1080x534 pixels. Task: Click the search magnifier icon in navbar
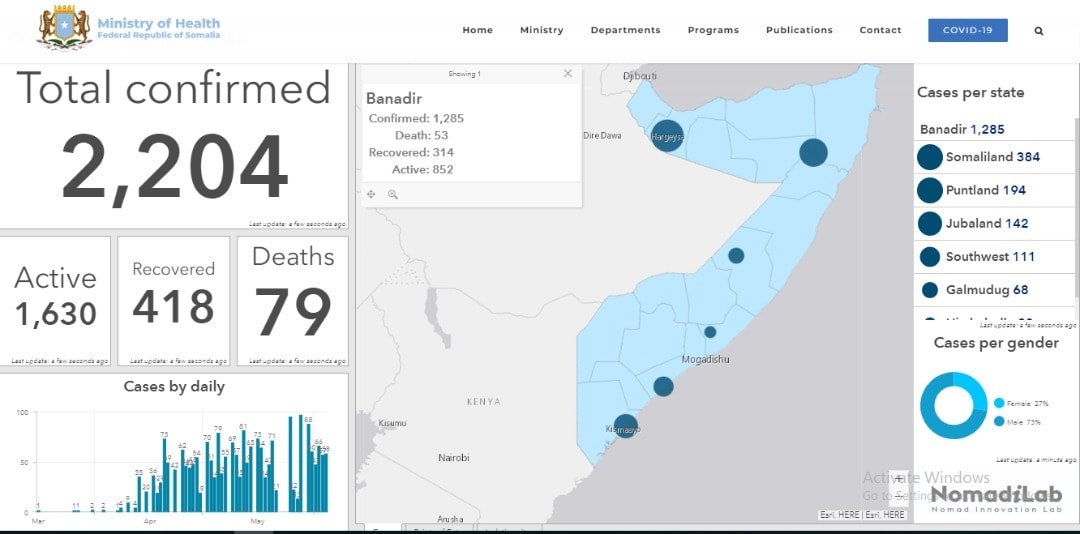tap(1039, 31)
